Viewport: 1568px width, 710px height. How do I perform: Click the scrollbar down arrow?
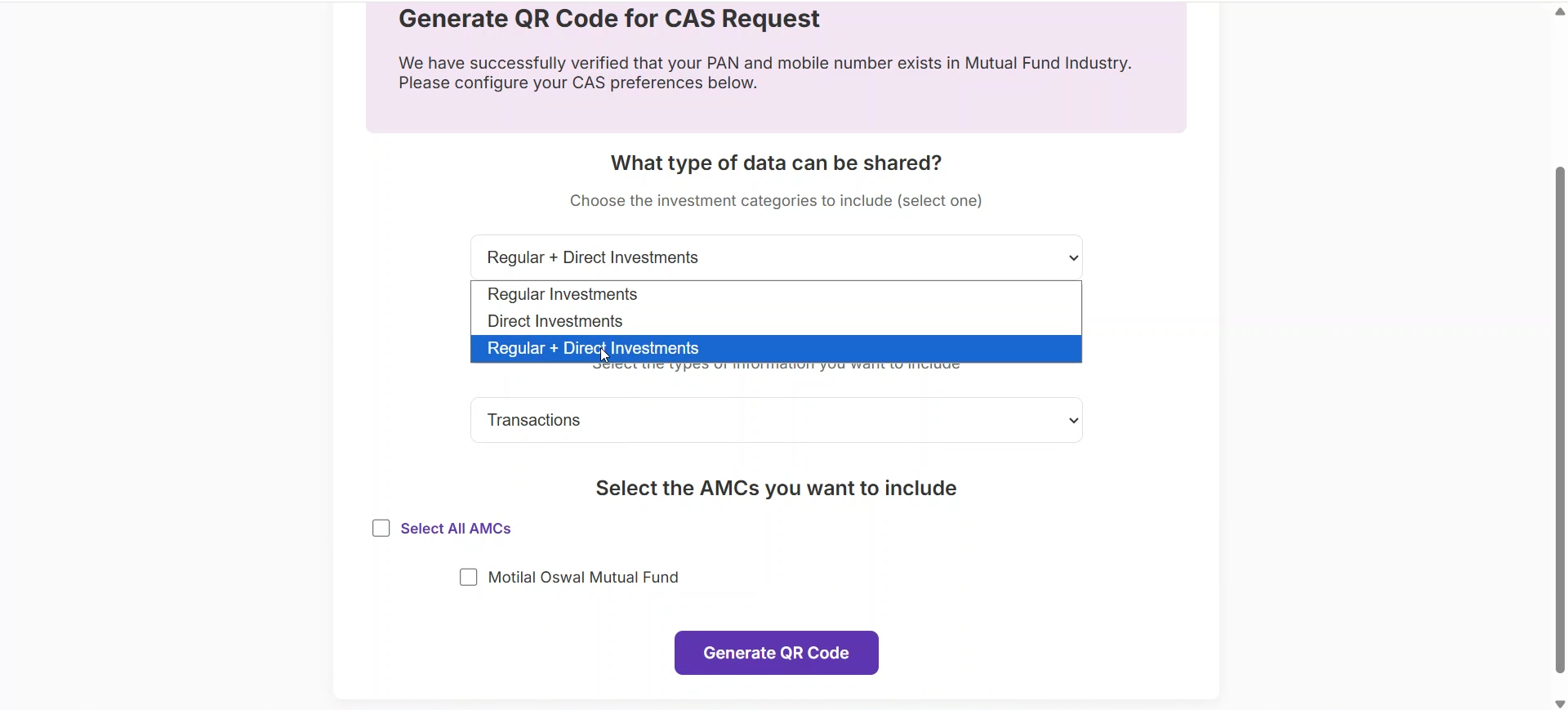coord(1560,703)
